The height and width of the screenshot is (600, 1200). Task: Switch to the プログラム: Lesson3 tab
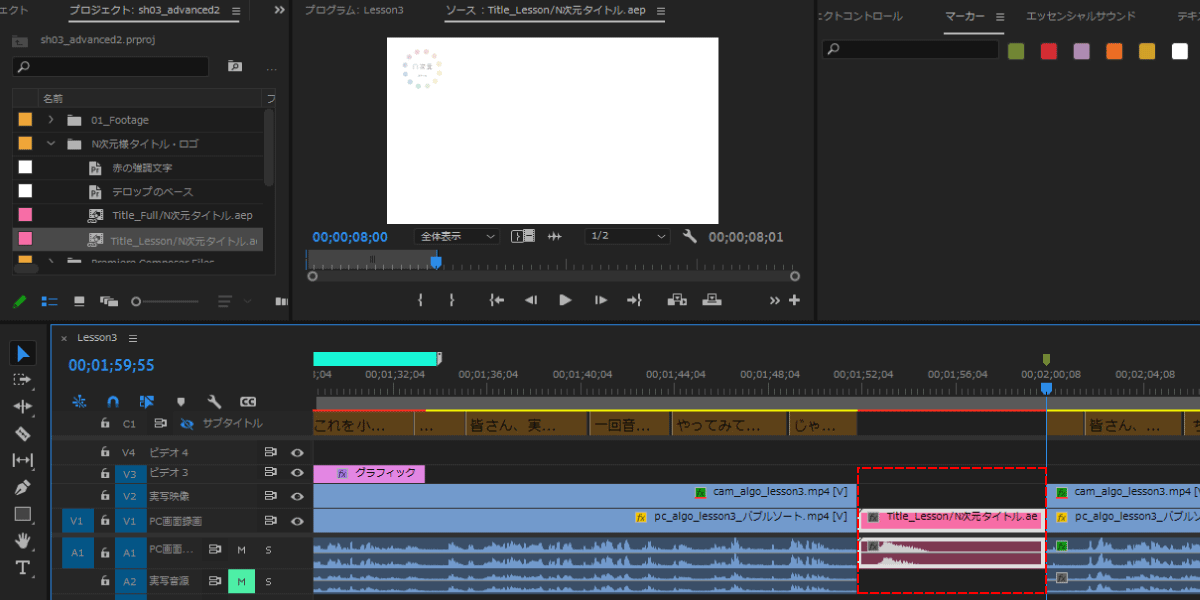pos(354,10)
